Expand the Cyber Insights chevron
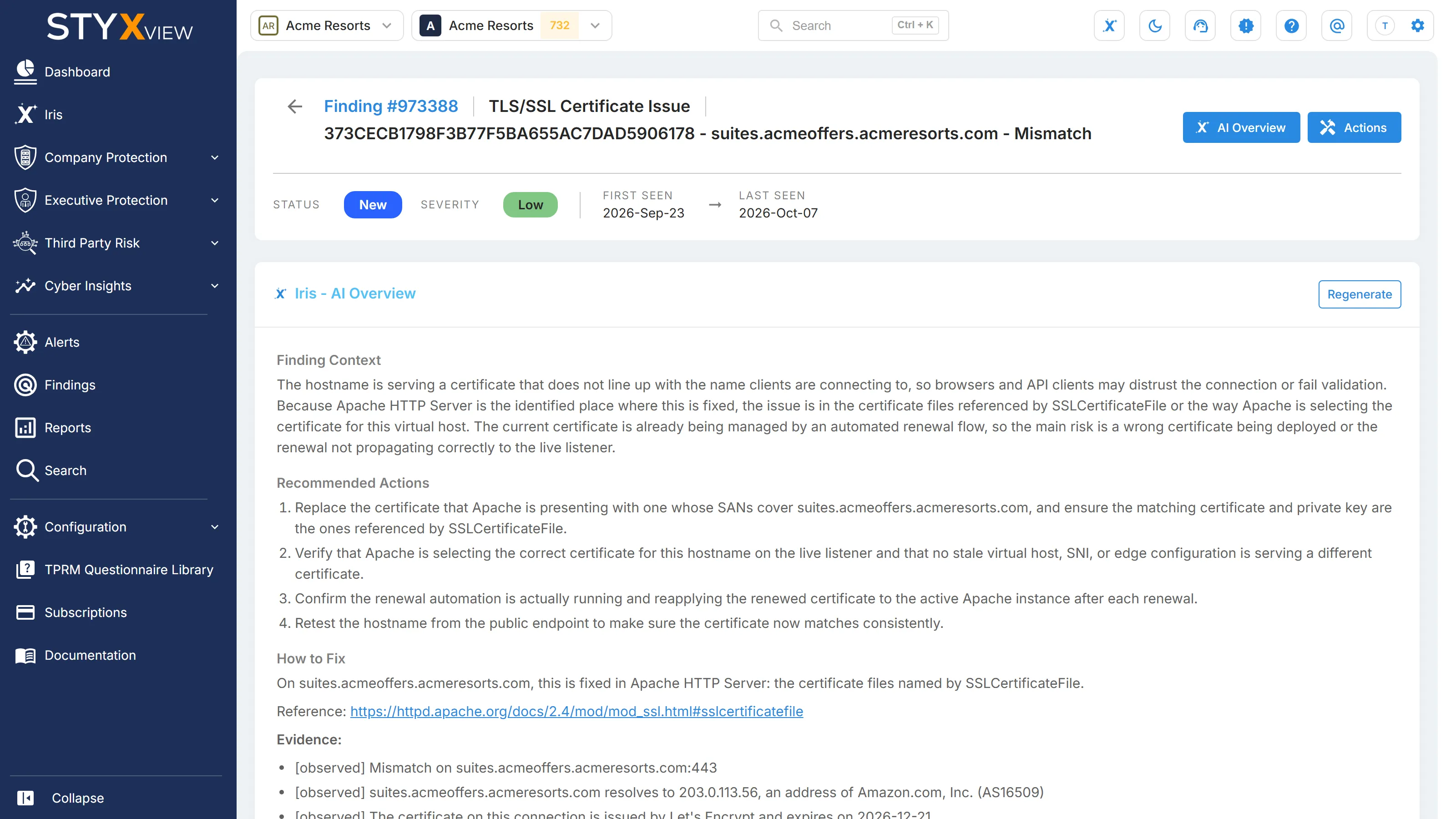1456x819 pixels. [x=215, y=286]
